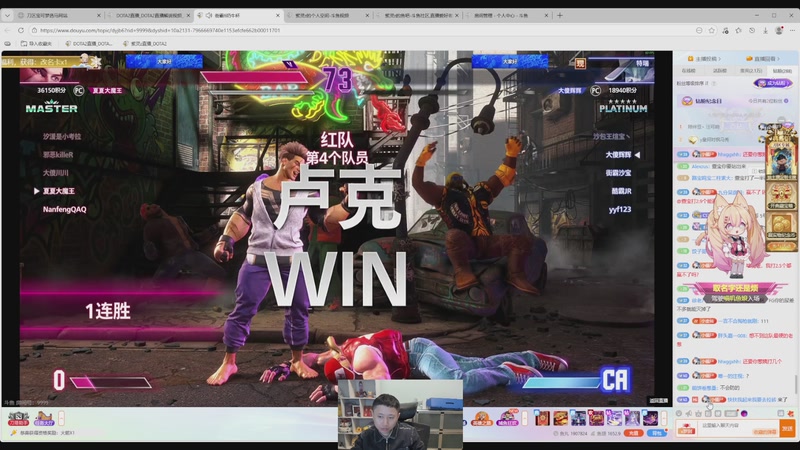Select the fourth gift in gift bar
This screenshot has width=800, height=450.
click(x=596, y=418)
